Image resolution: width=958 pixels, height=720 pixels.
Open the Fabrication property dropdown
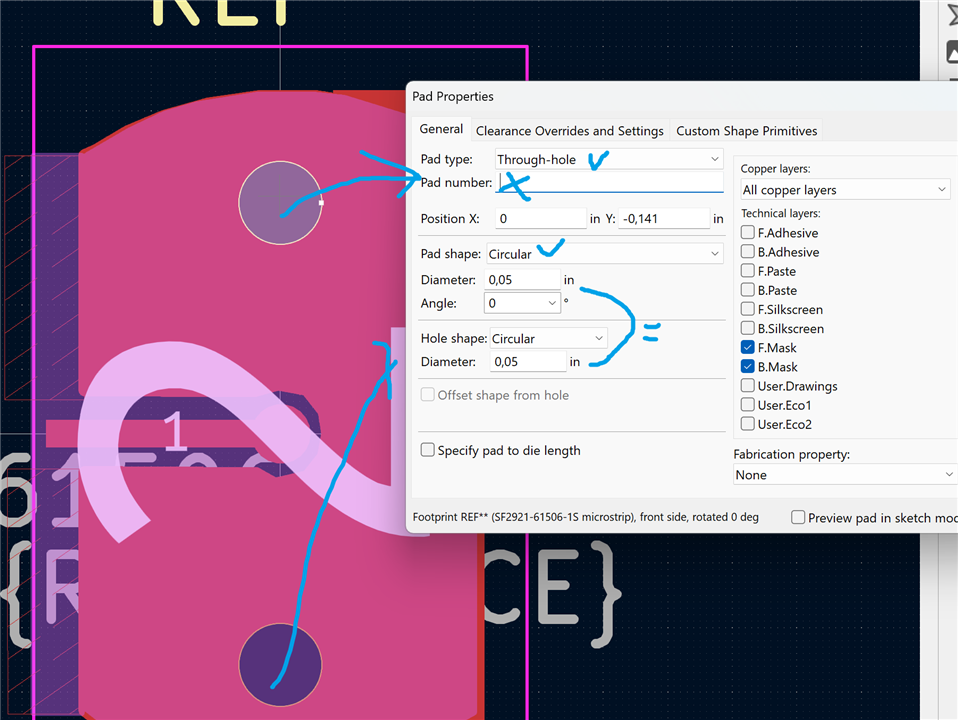tap(844, 475)
